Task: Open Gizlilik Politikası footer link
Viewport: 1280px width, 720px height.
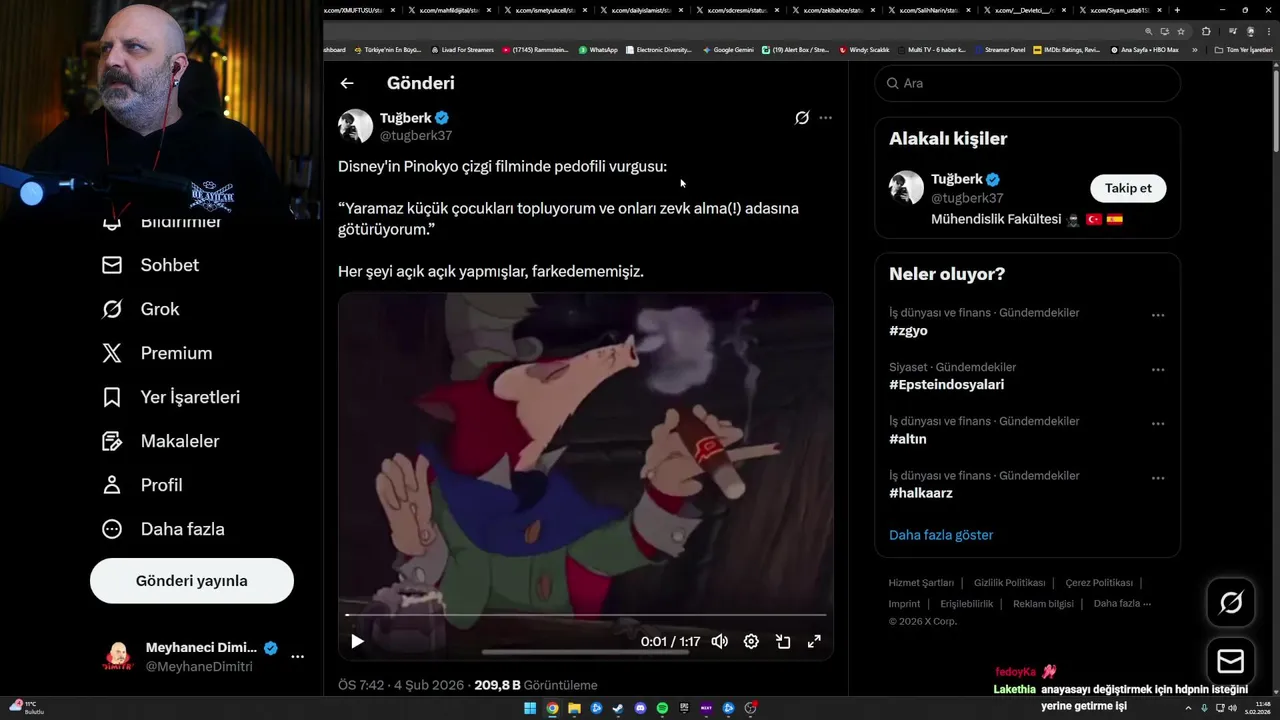Action: point(1009,583)
